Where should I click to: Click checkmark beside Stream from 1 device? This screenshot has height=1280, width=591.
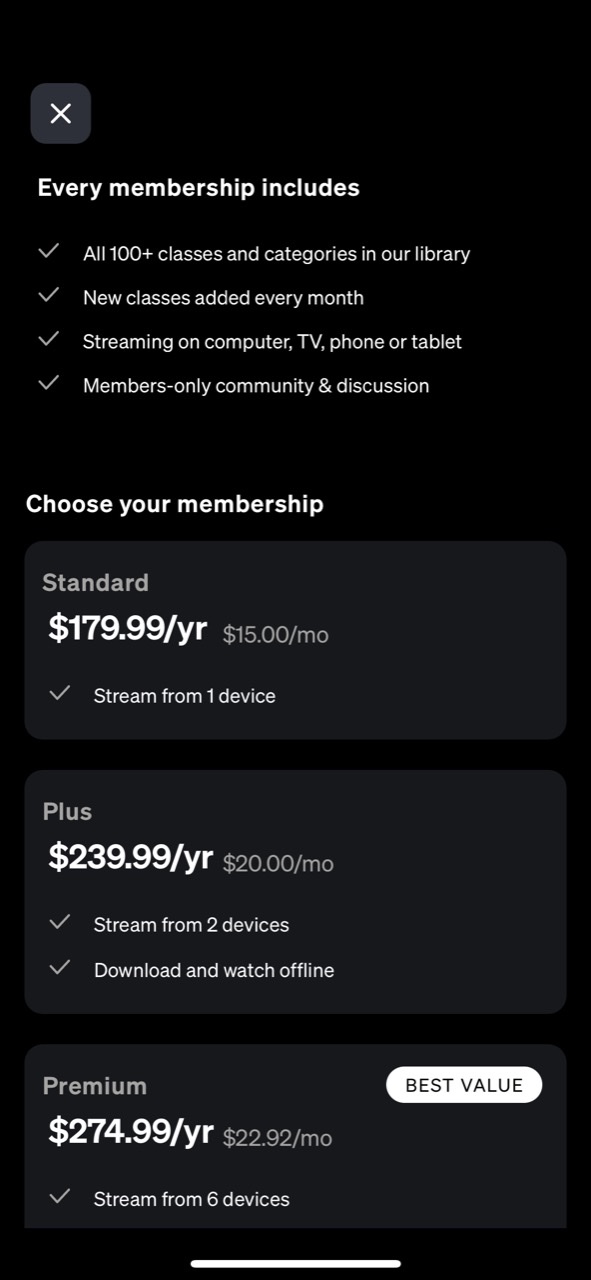point(60,693)
